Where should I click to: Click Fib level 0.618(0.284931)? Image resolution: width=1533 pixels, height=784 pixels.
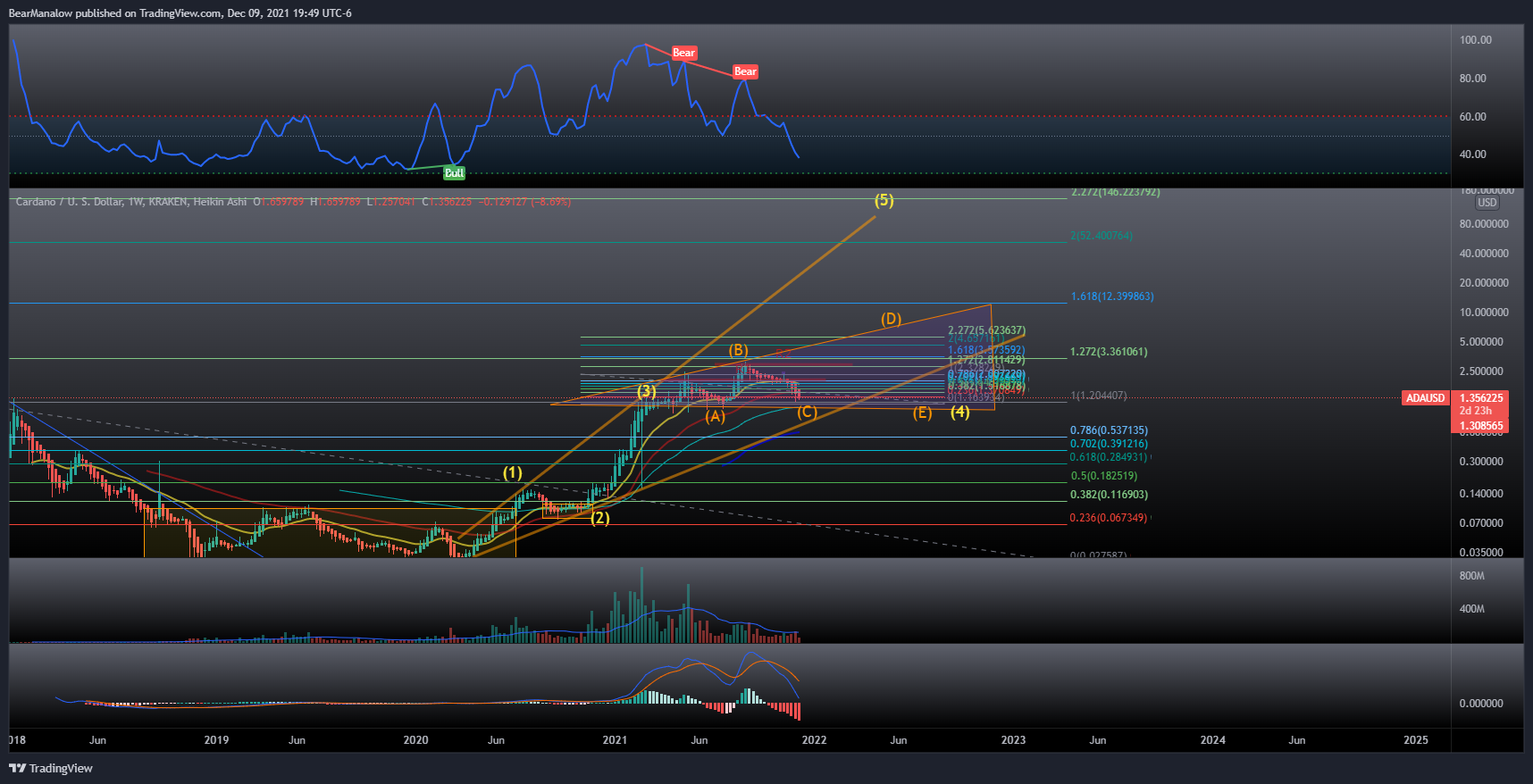[1109, 457]
